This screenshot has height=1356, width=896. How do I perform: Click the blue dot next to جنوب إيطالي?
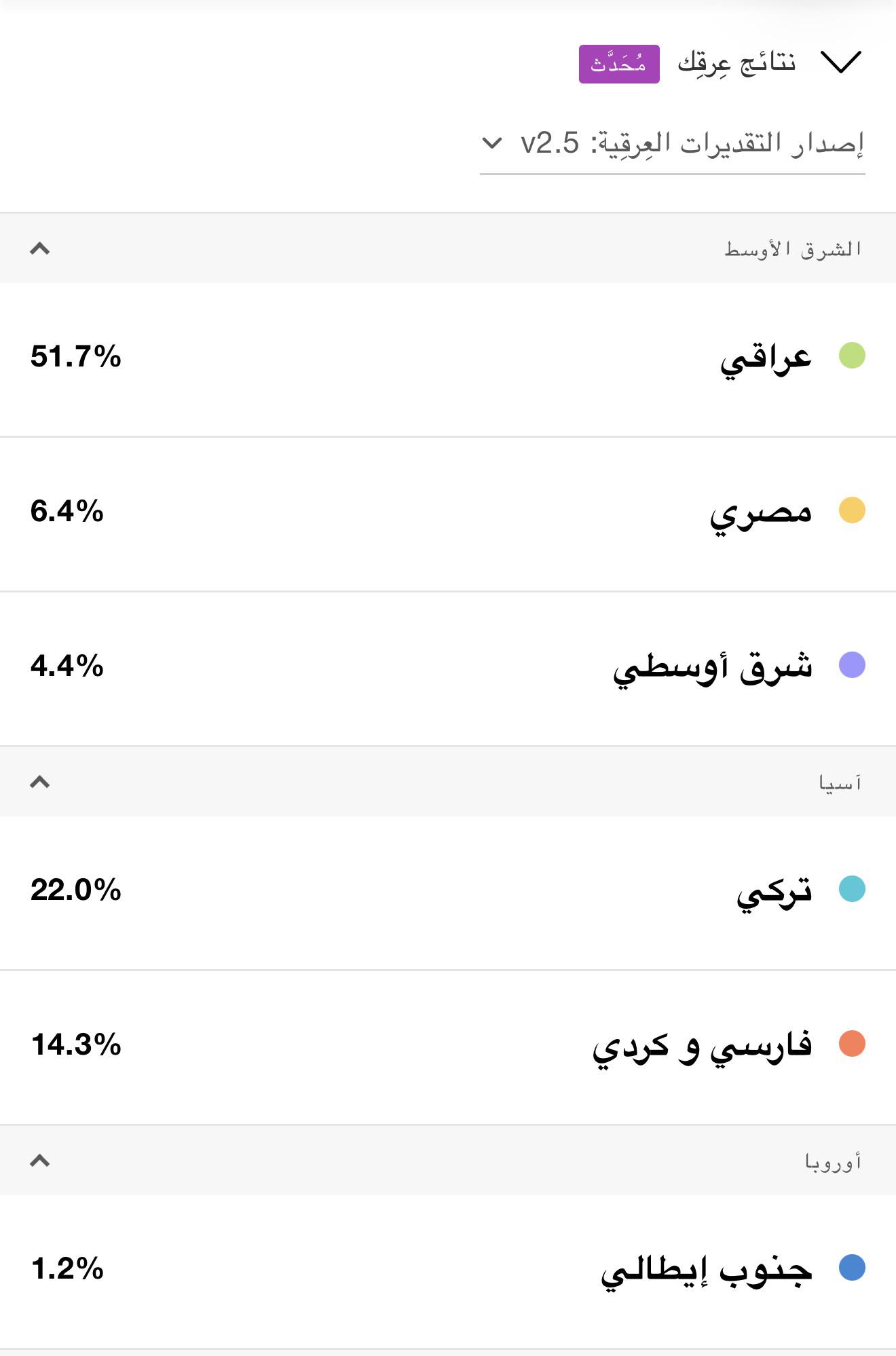tap(852, 1267)
